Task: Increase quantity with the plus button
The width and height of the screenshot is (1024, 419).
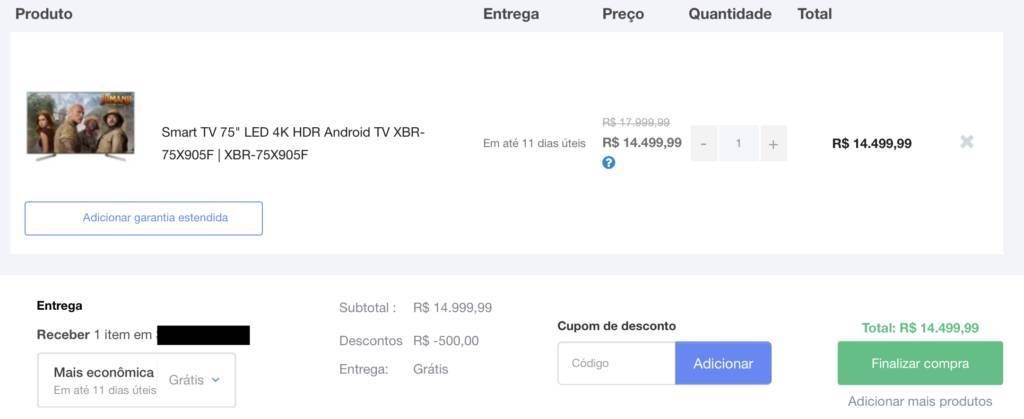Action: click(x=773, y=144)
